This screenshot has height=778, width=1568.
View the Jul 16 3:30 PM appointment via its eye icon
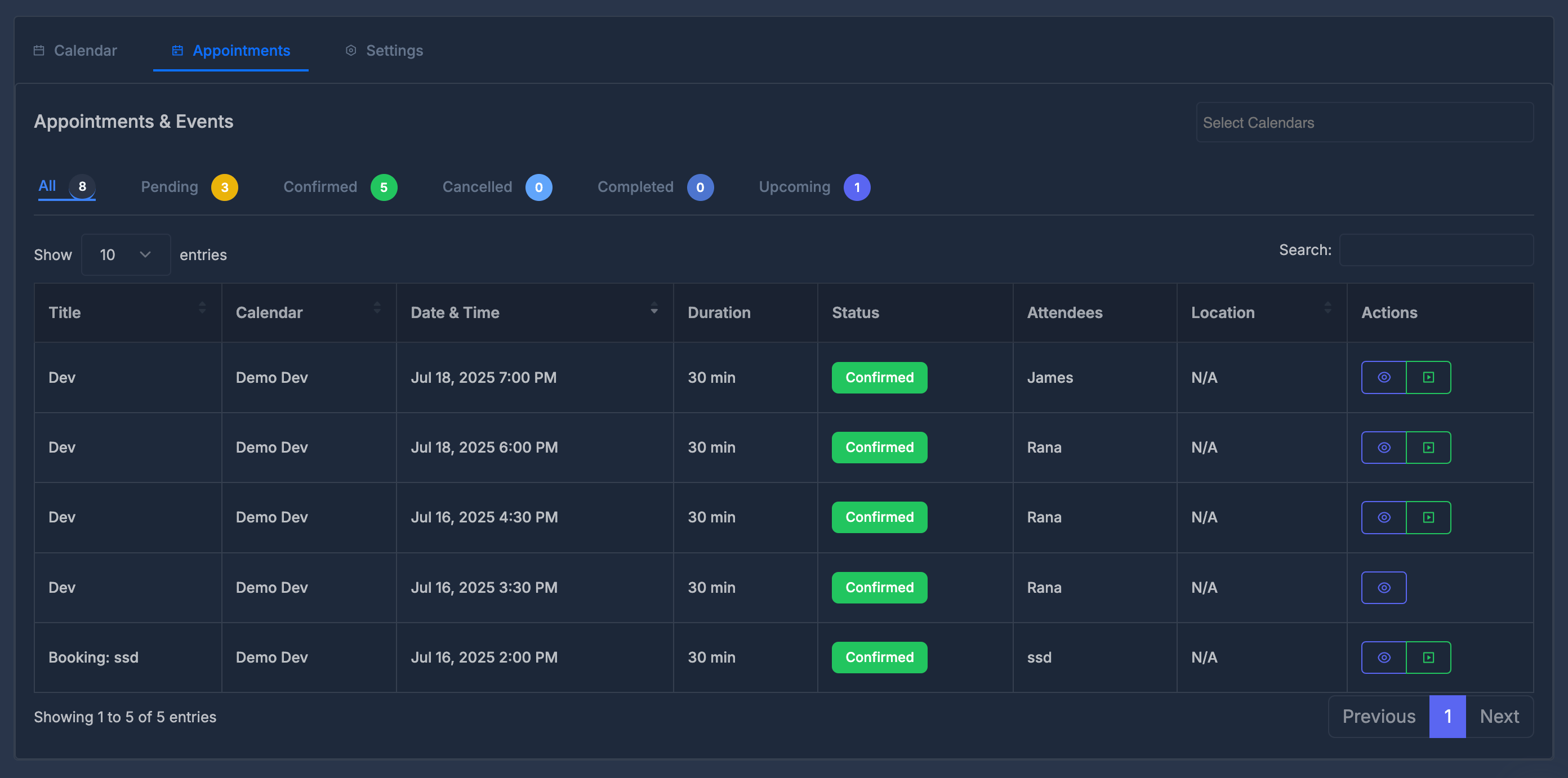coord(1384,588)
